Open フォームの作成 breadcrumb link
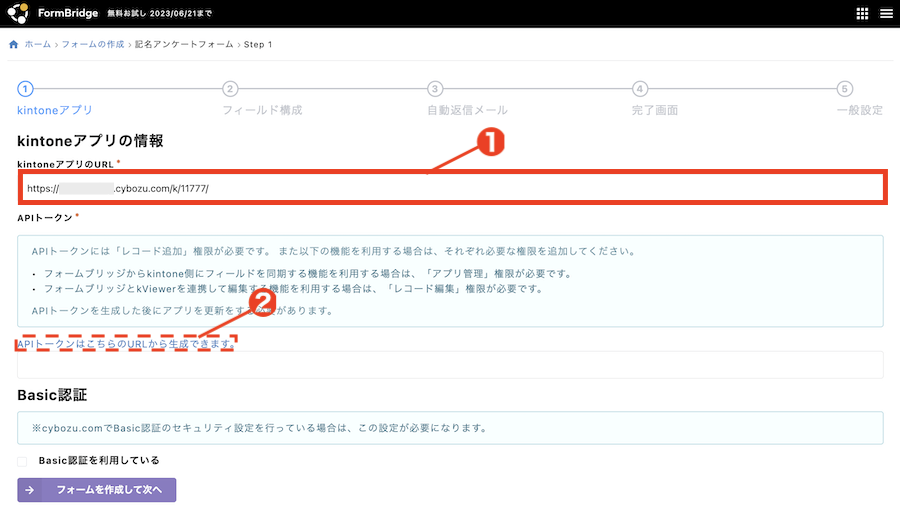The image size is (900, 520). [93, 44]
